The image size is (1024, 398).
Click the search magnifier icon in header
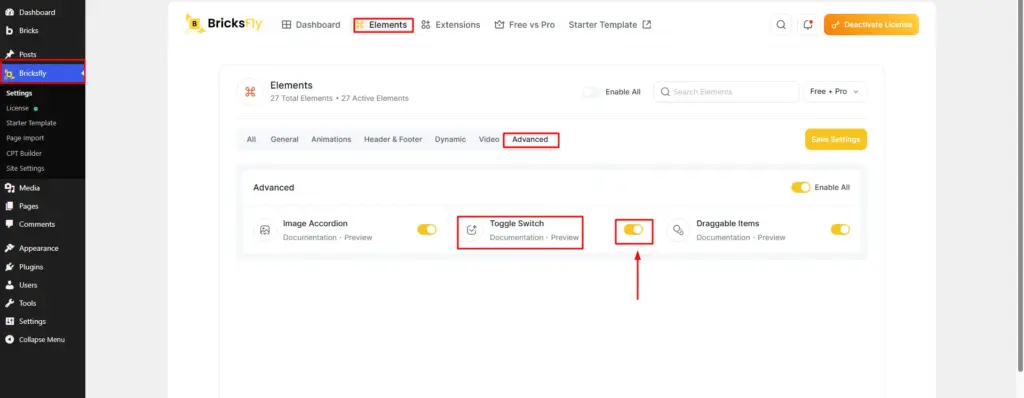click(780, 25)
